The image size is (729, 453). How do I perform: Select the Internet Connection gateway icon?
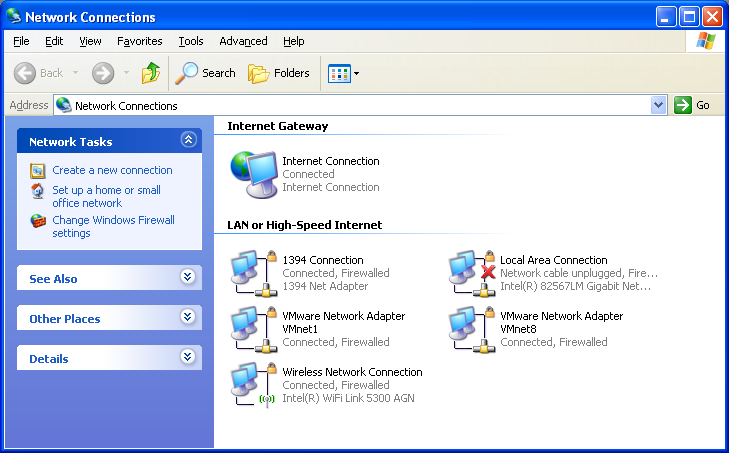point(254,174)
